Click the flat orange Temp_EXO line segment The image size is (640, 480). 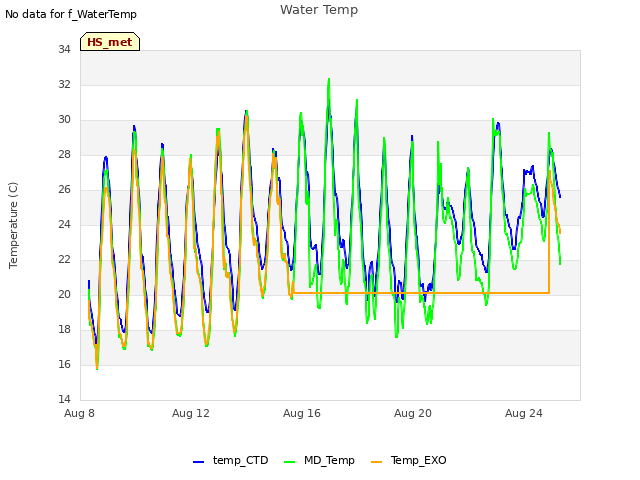[420, 293]
